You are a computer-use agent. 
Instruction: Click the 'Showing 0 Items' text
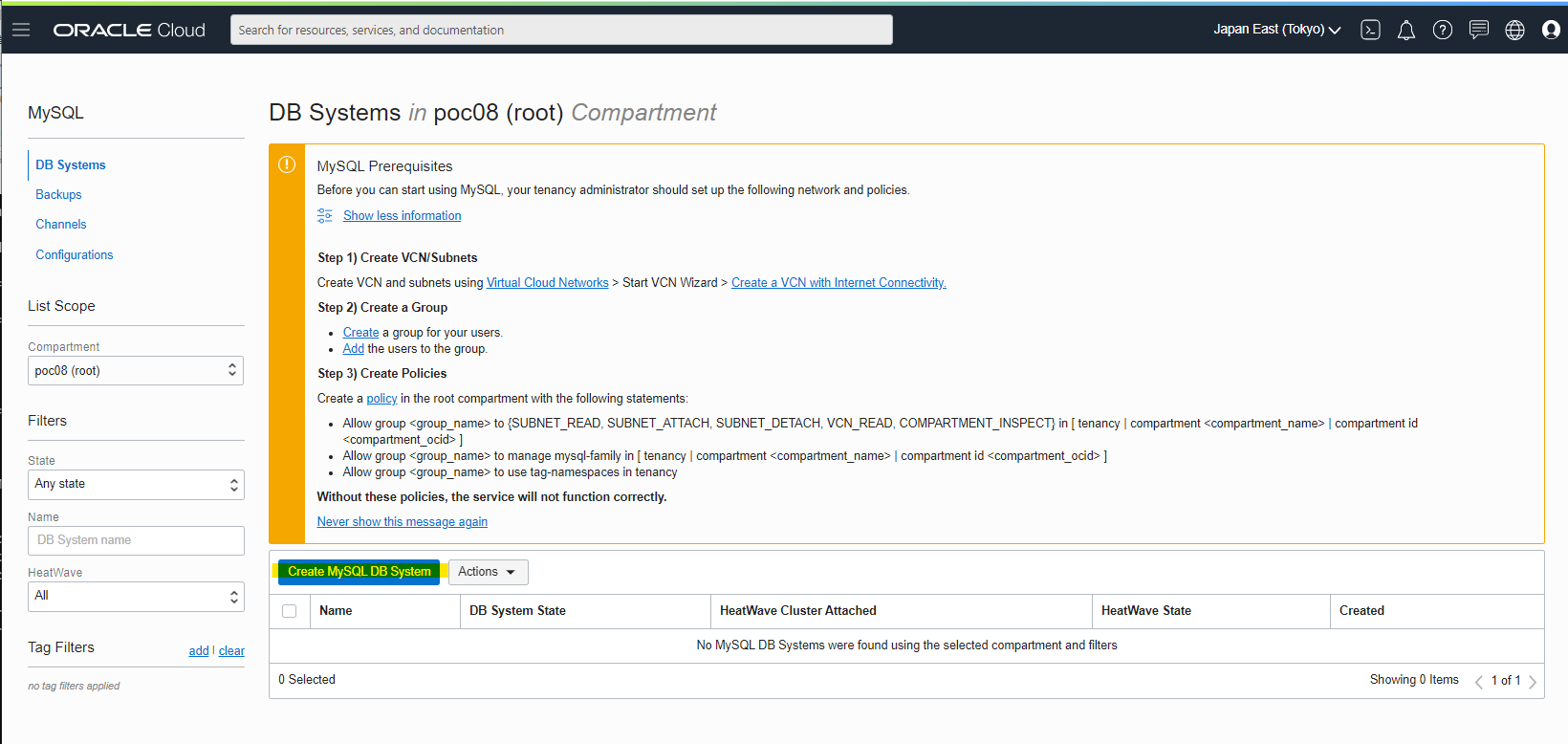click(1414, 680)
